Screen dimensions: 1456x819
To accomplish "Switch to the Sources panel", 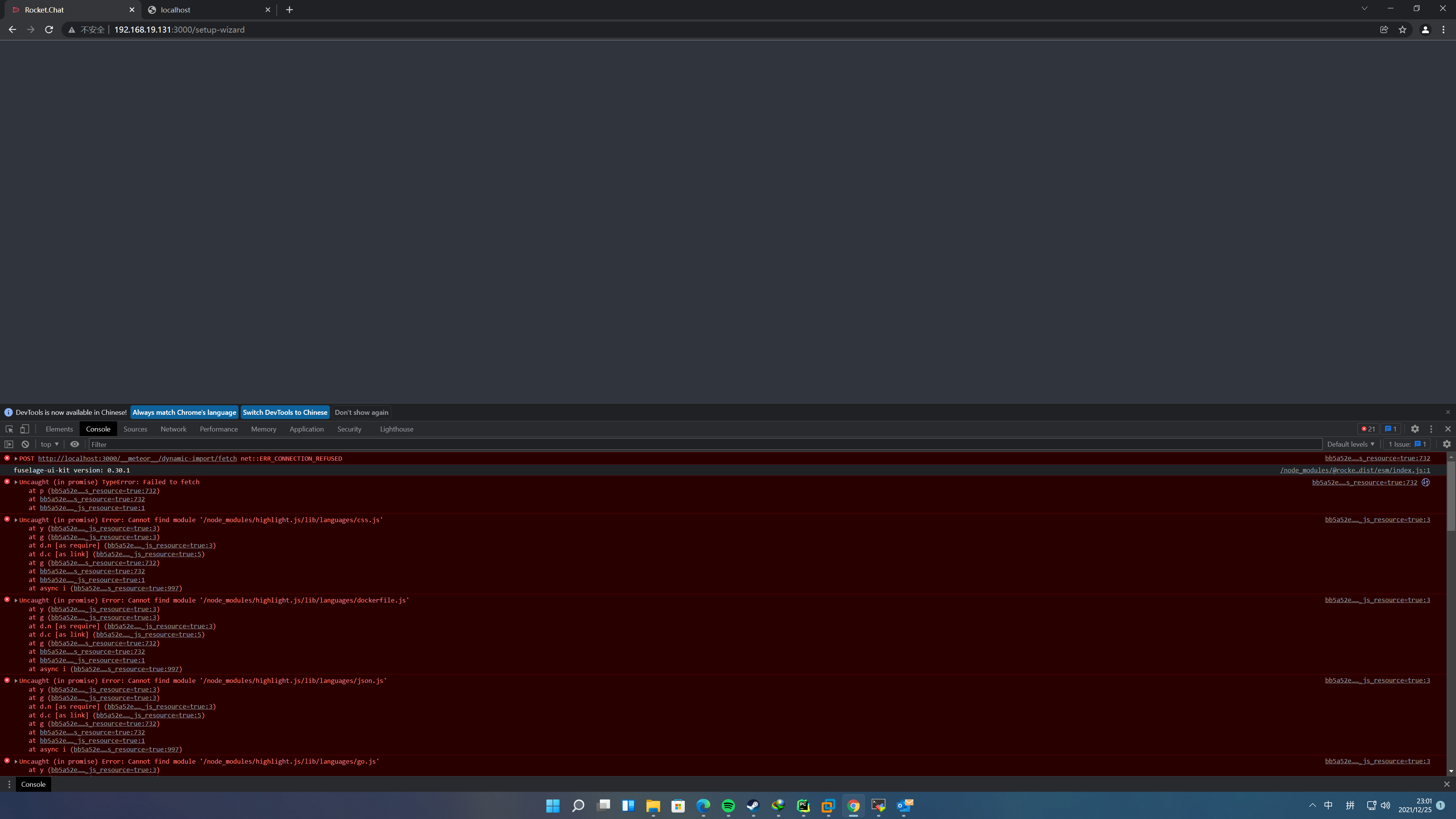I will tap(135, 429).
